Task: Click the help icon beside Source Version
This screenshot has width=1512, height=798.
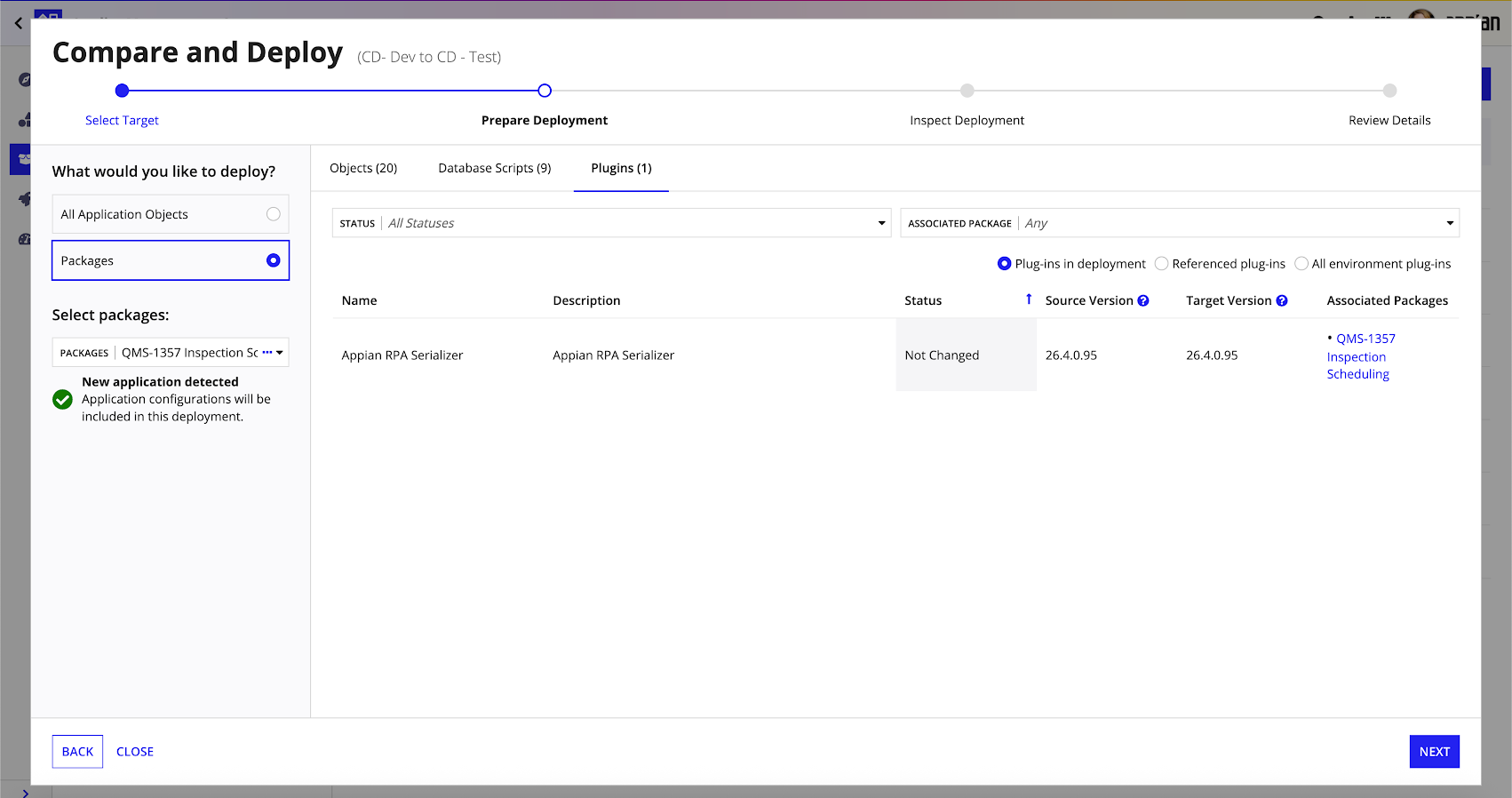Action: pos(1143,301)
